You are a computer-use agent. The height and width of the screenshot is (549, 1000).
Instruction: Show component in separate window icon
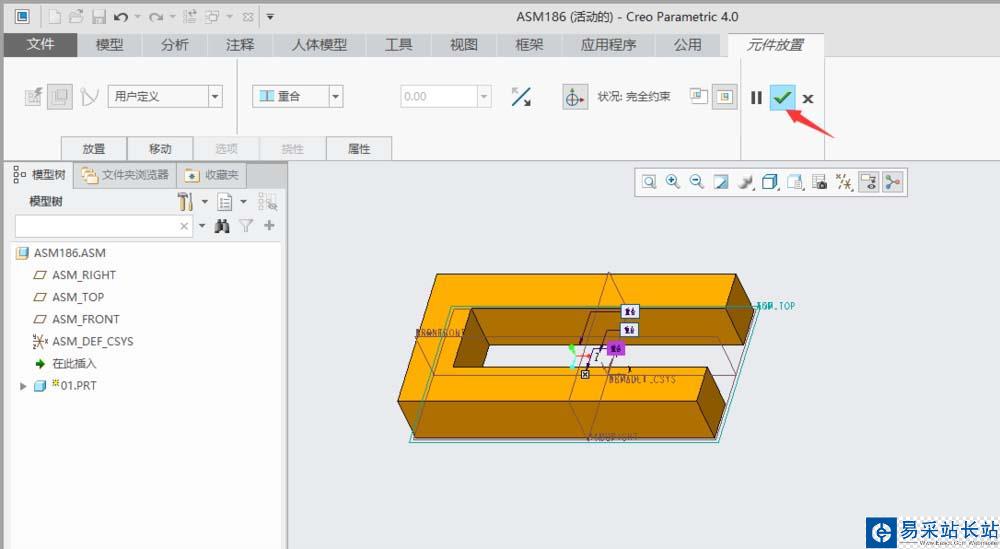(x=698, y=96)
